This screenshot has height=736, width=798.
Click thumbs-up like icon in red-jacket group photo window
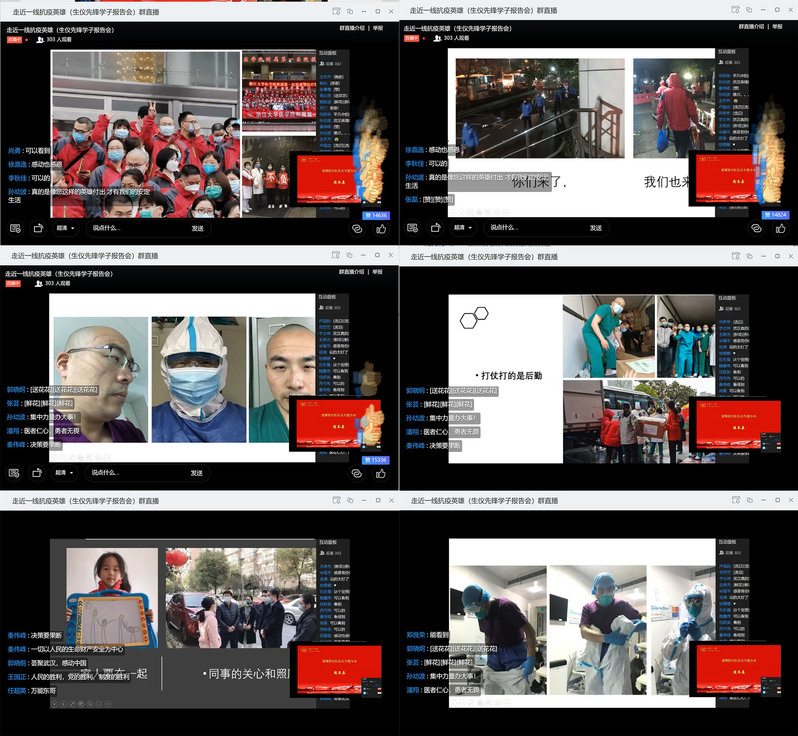pos(381,228)
